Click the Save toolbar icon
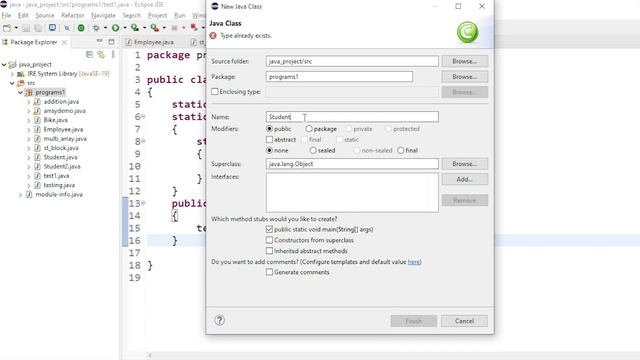The image size is (640, 360). tap(26, 28)
